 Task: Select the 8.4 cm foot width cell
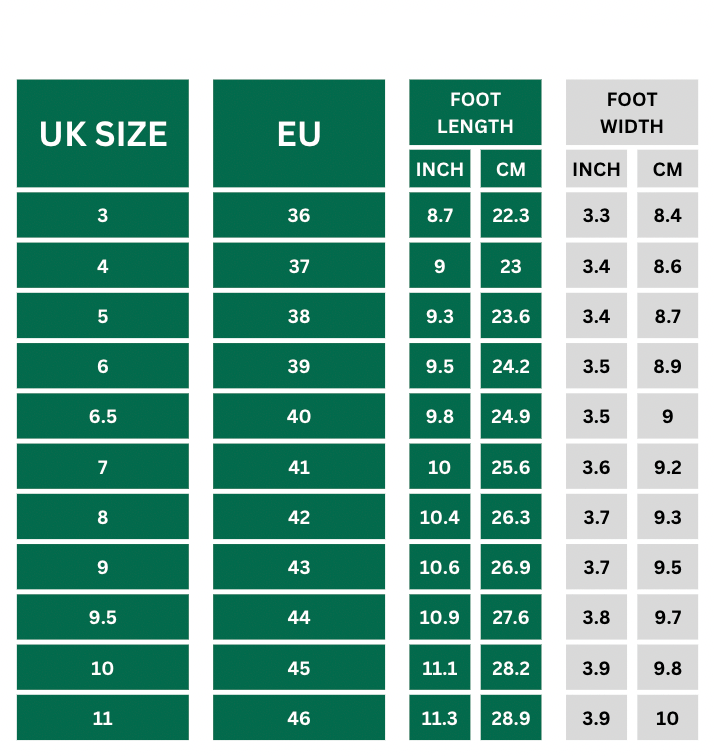pyautogui.click(x=668, y=215)
